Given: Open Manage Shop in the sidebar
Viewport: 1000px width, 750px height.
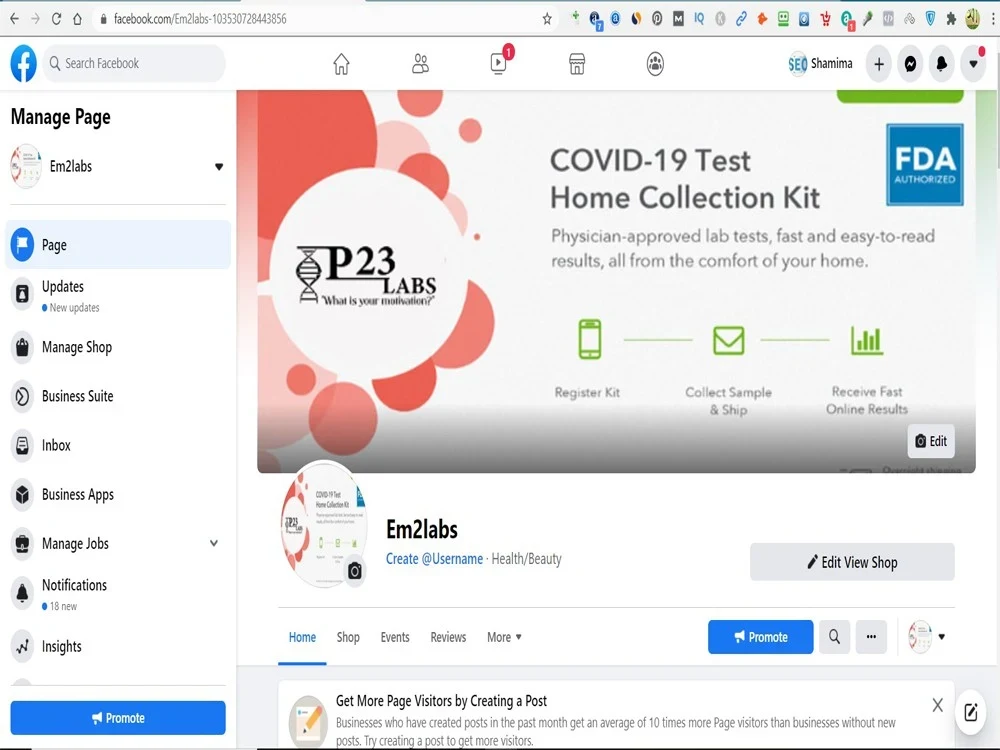Looking at the screenshot, I should click(x=118, y=347).
